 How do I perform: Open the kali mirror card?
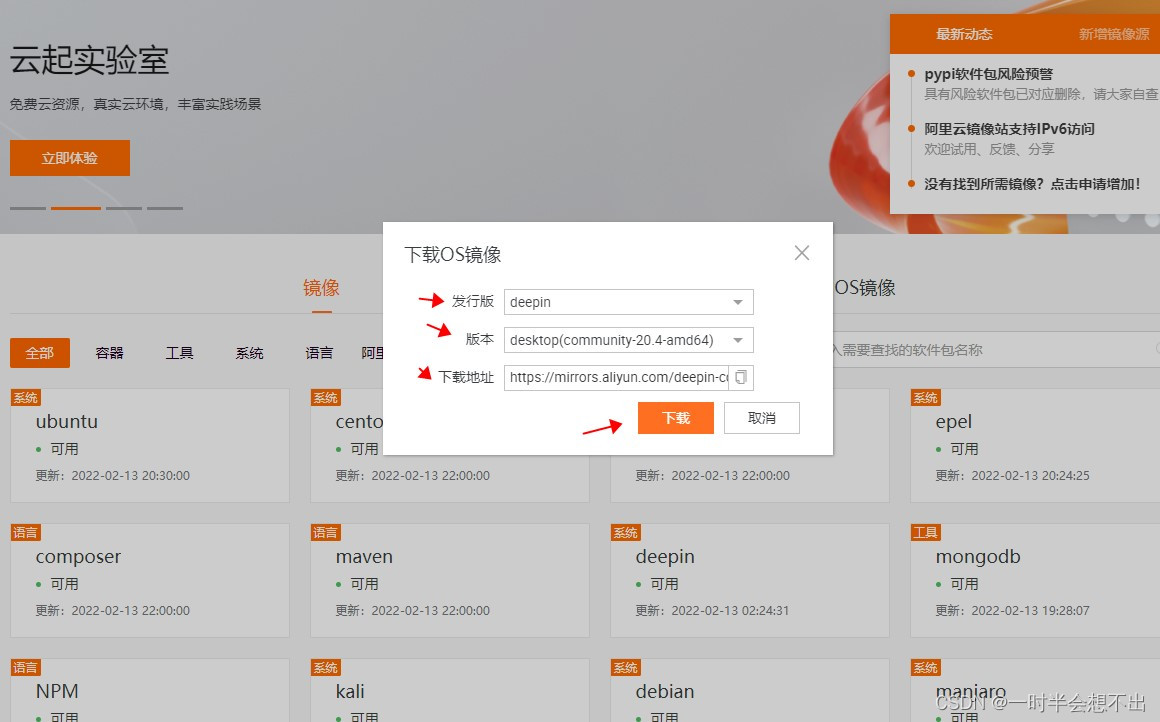(x=450, y=691)
